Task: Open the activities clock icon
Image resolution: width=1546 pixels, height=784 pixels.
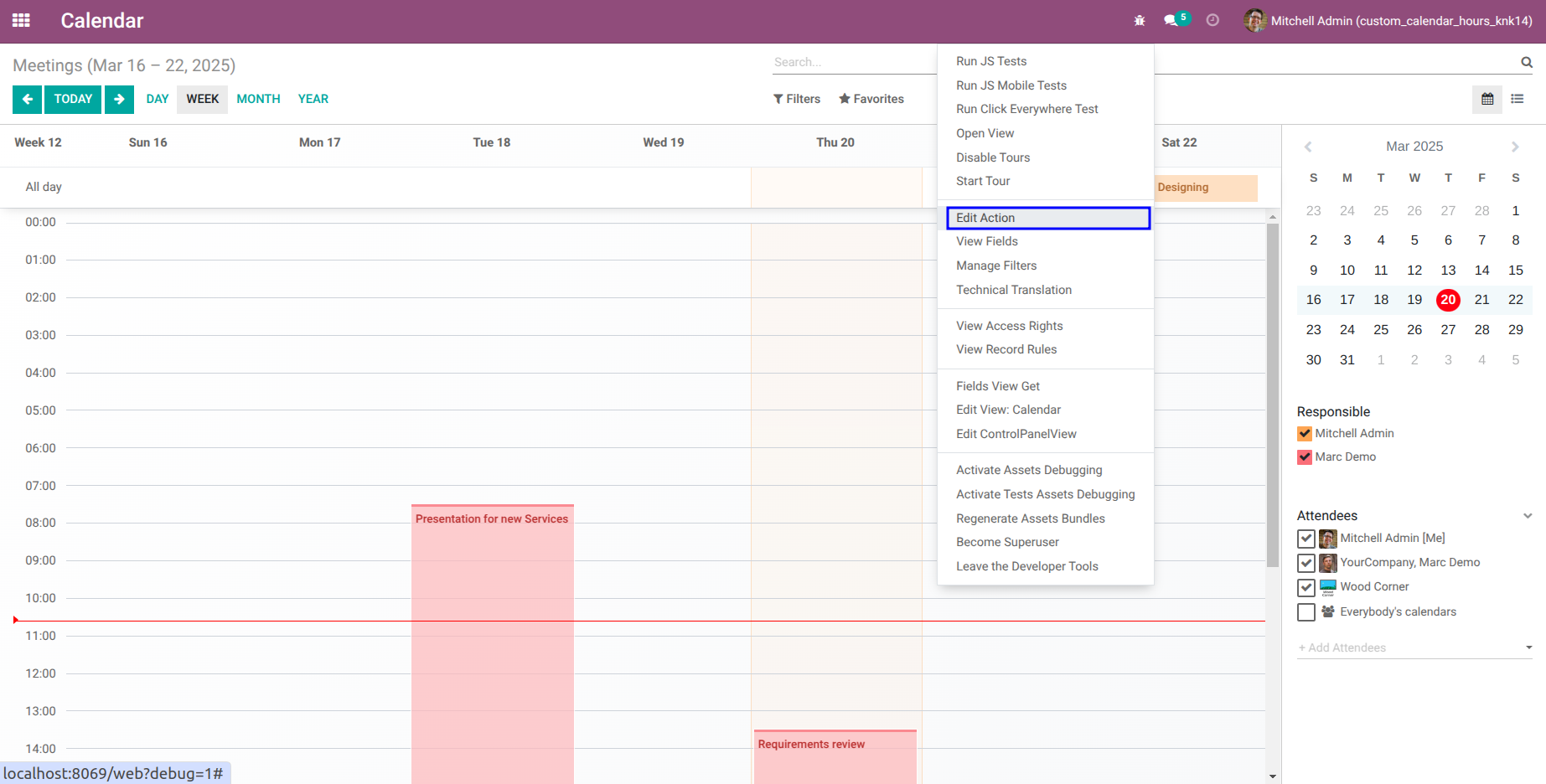Action: coord(1212,20)
